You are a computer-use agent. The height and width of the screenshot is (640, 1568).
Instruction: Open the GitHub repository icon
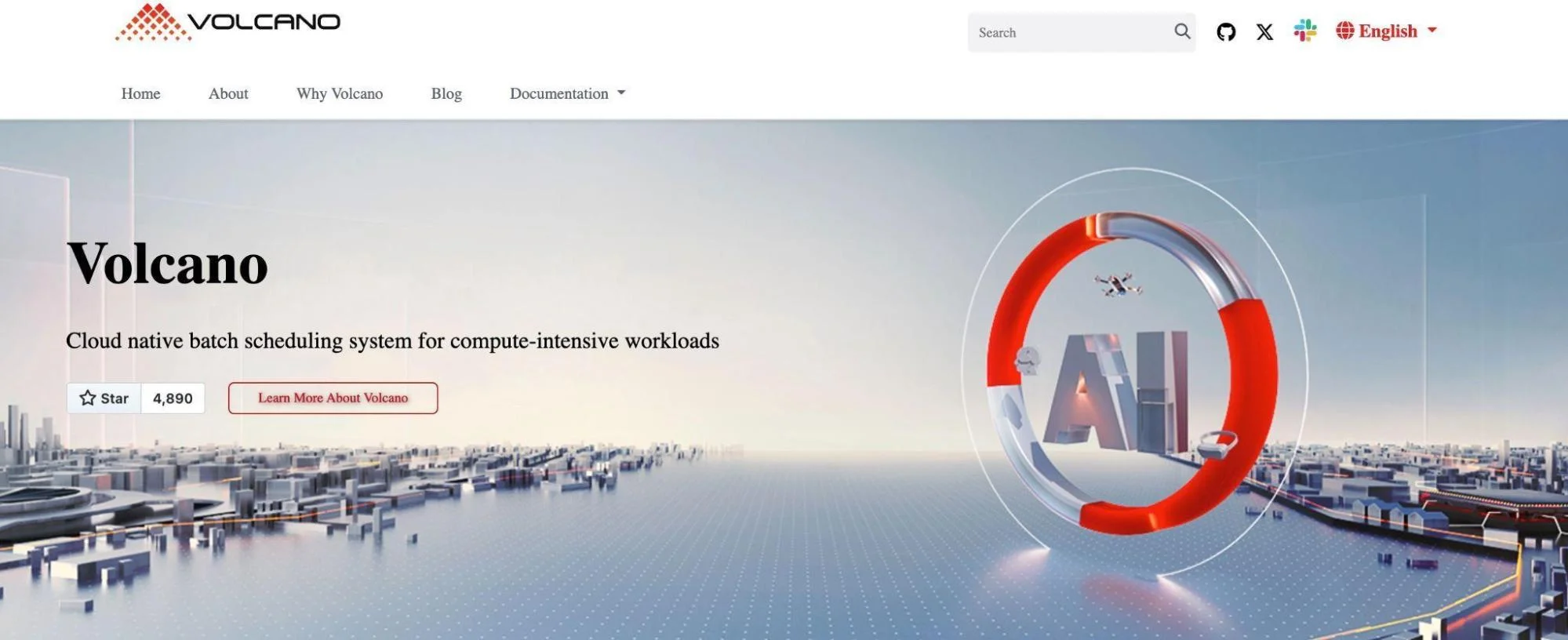pyautogui.click(x=1226, y=32)
